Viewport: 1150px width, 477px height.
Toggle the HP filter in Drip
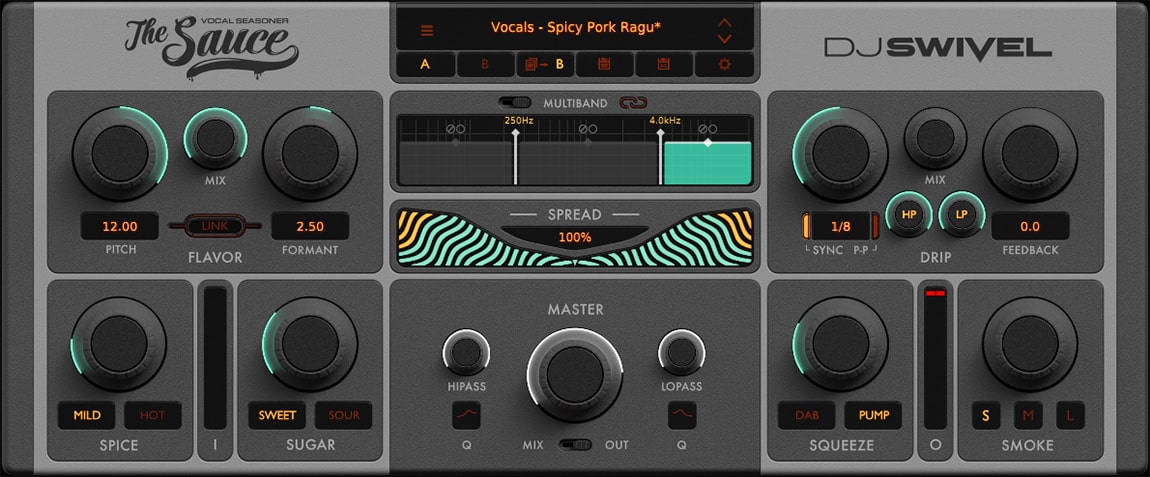[909, 214]
